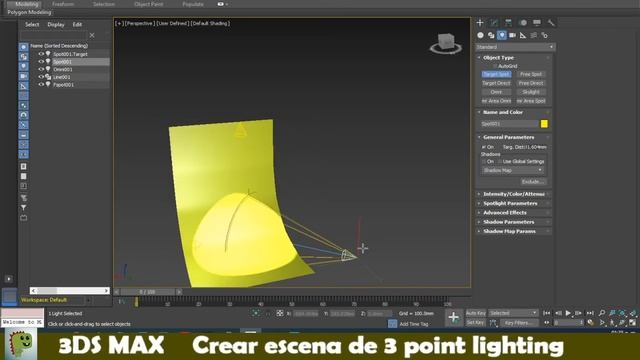
Task: Open the Display tab in command panel
Action: click(537, 22)
